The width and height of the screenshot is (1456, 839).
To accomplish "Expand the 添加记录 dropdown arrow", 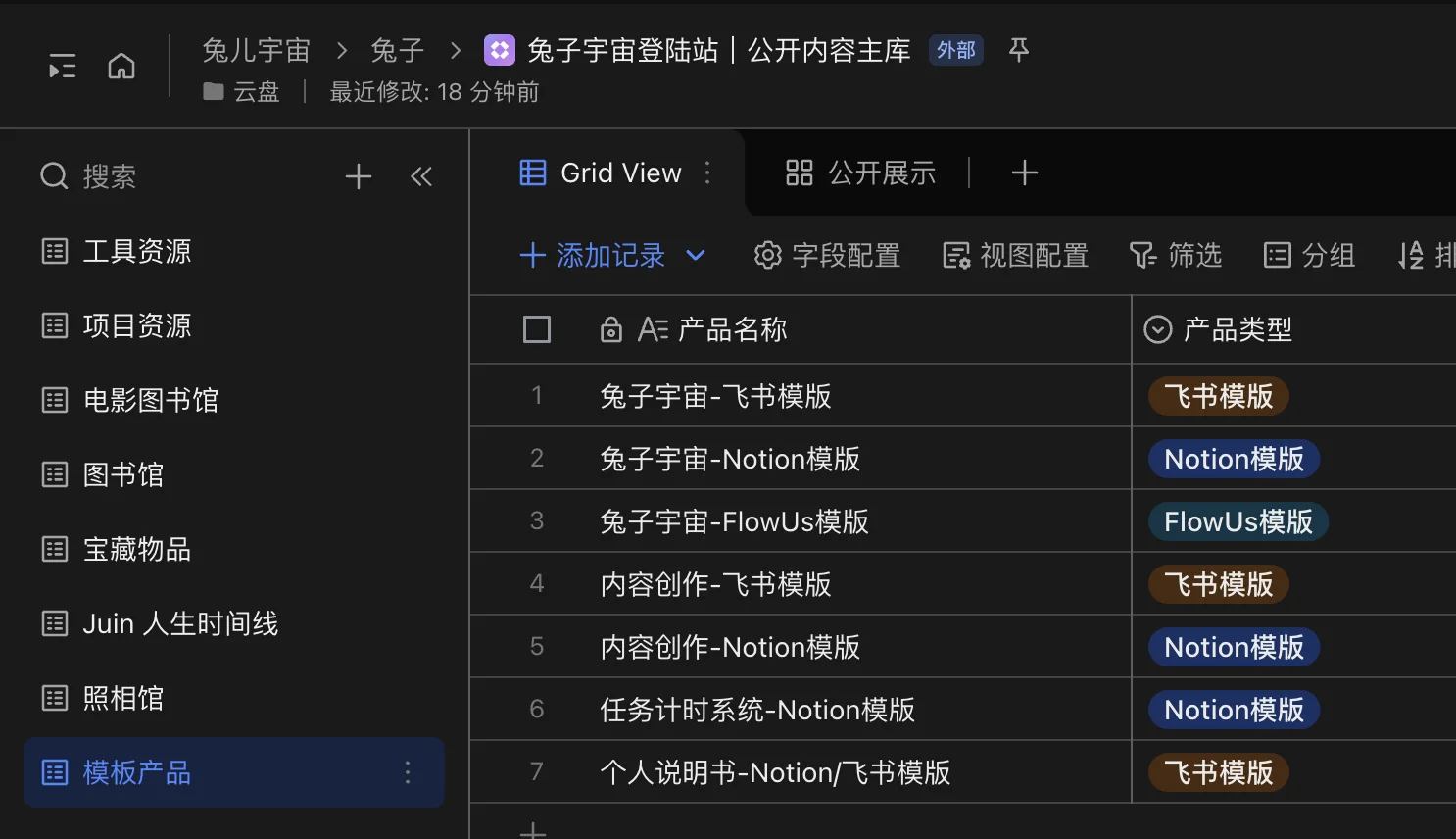I will (696, 256).
